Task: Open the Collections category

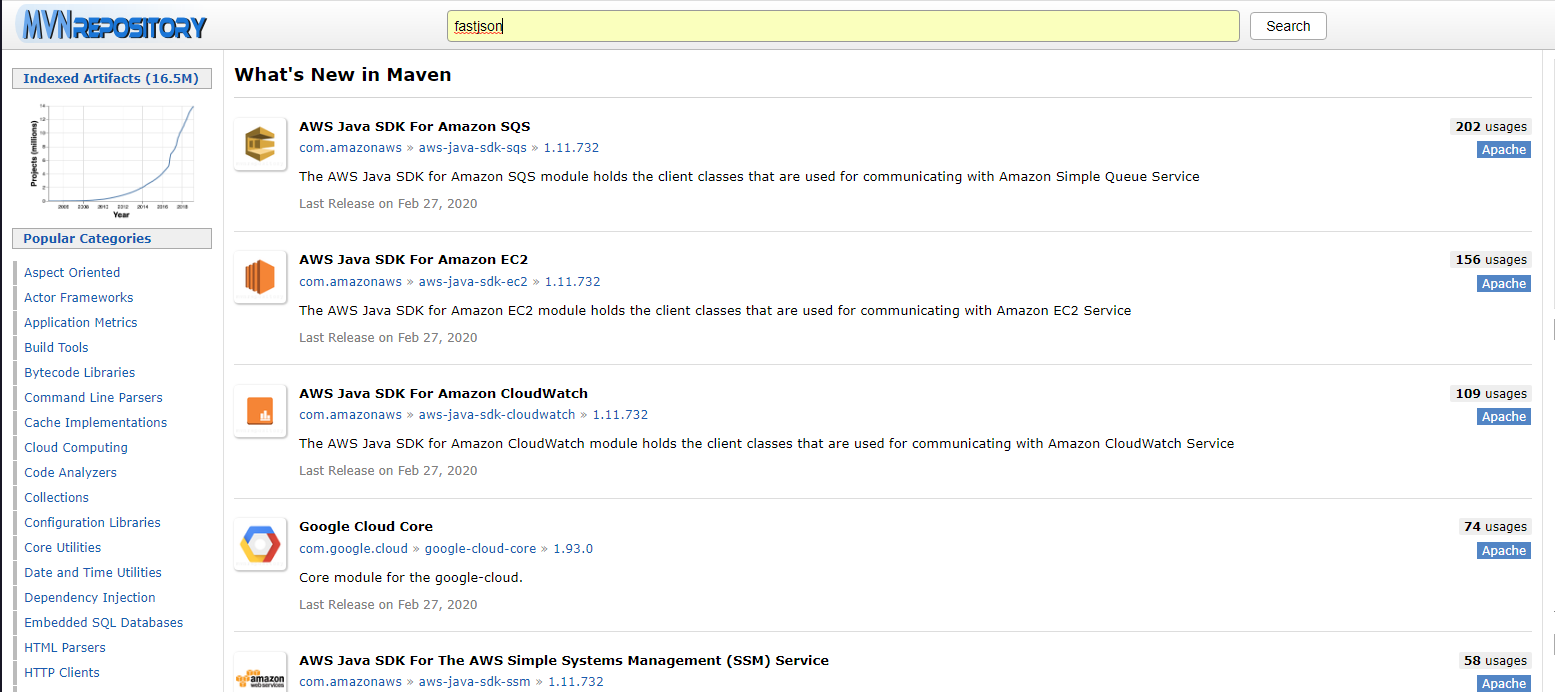Action: [x=57, y=497]
